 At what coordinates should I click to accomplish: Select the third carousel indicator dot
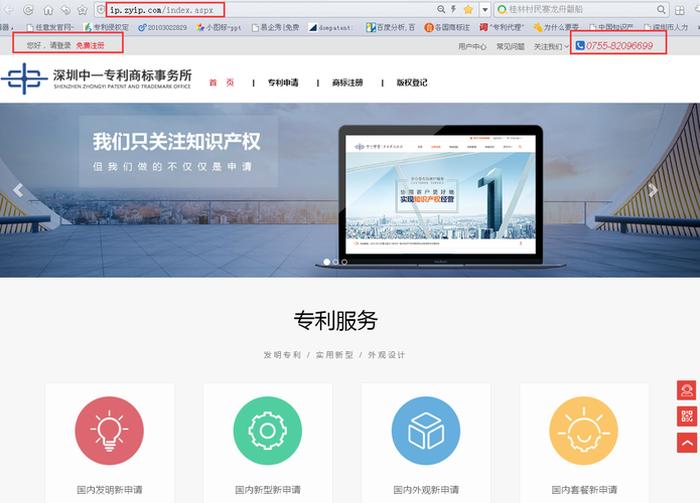pos(345,262)
